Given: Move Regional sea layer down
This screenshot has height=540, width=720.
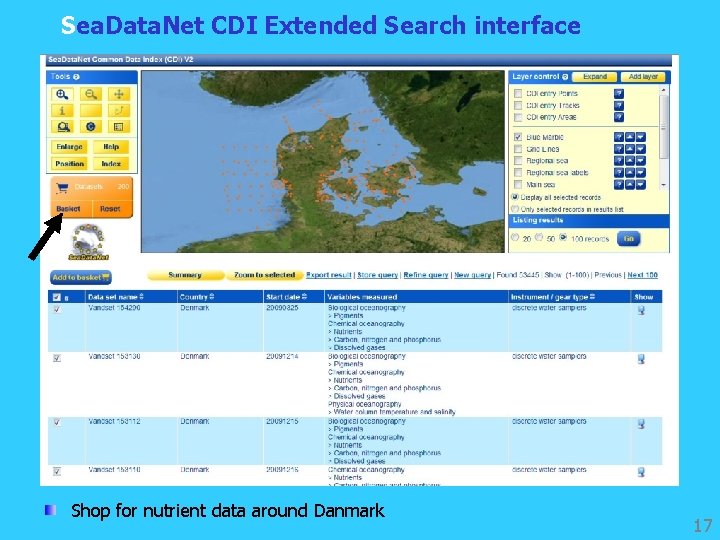Looking at the screenshot, I should [x=641, y=161].
